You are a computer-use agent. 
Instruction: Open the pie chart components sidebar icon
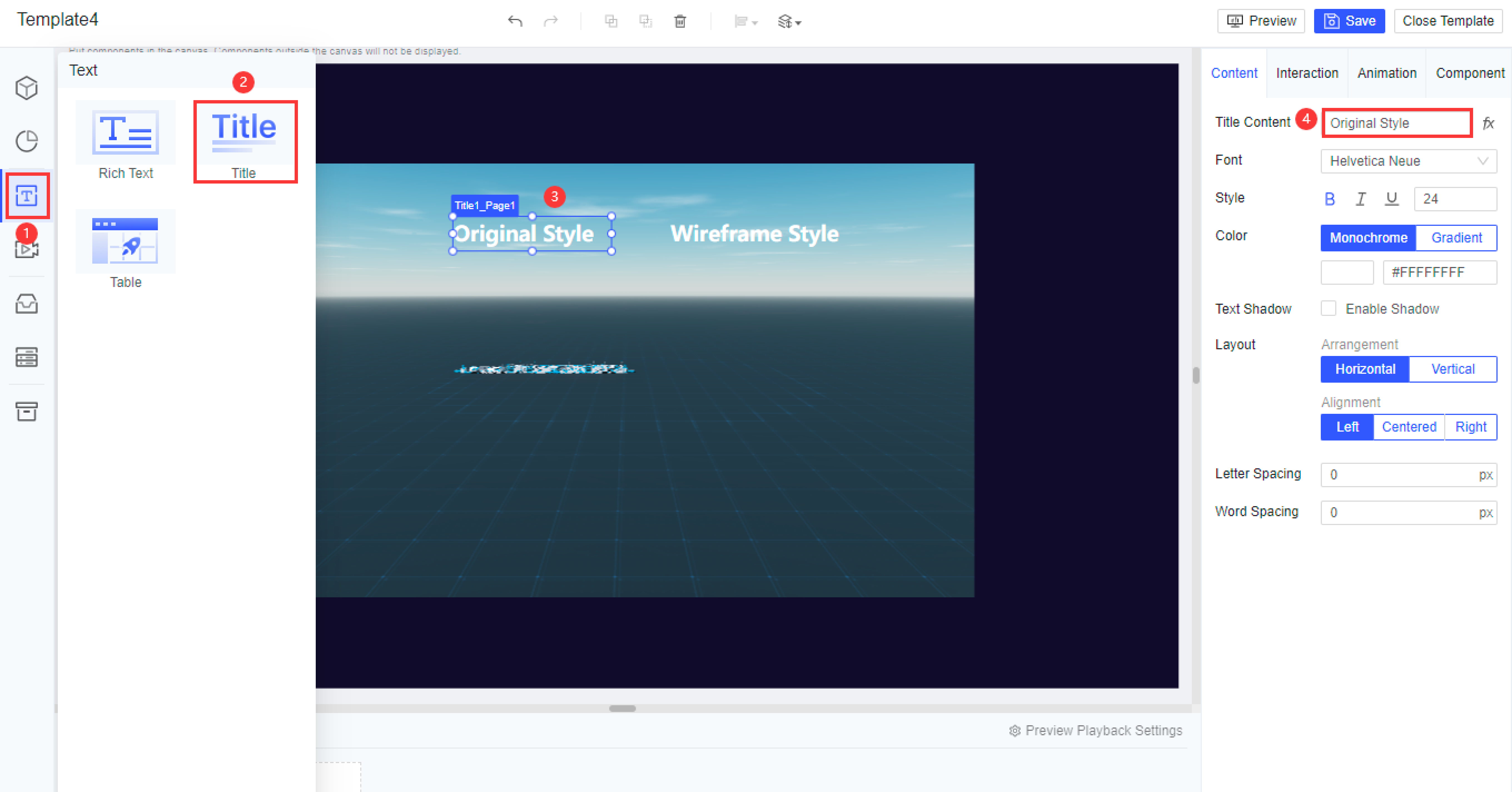point(26,141)
